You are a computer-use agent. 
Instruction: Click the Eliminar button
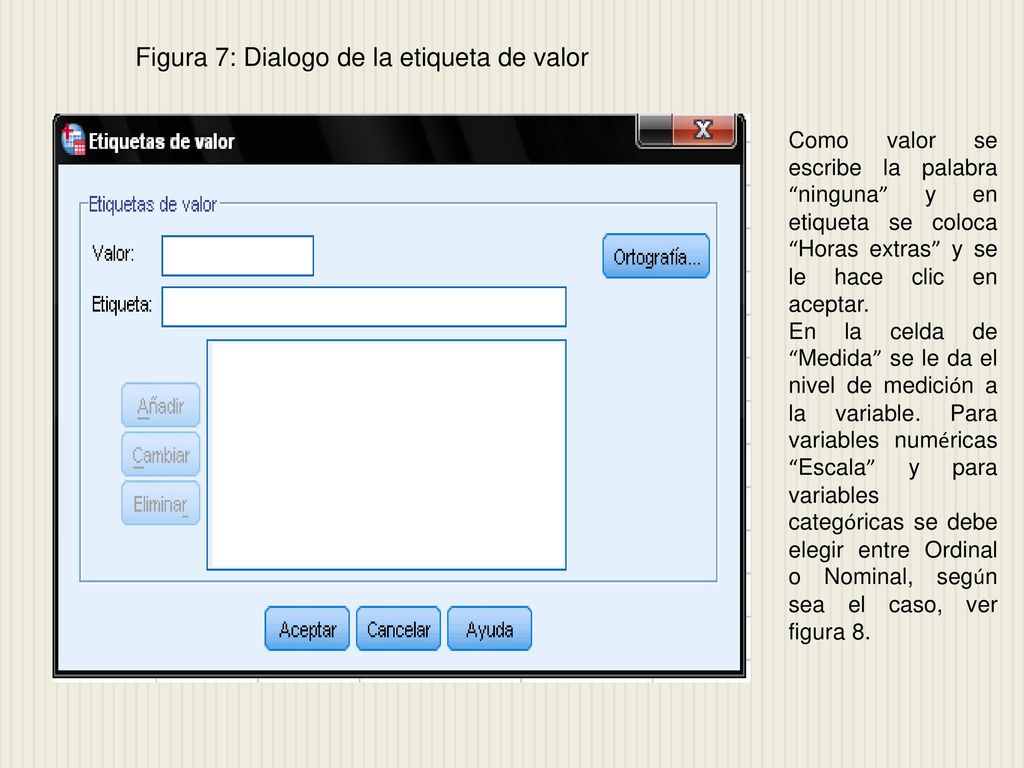point(161,503)
